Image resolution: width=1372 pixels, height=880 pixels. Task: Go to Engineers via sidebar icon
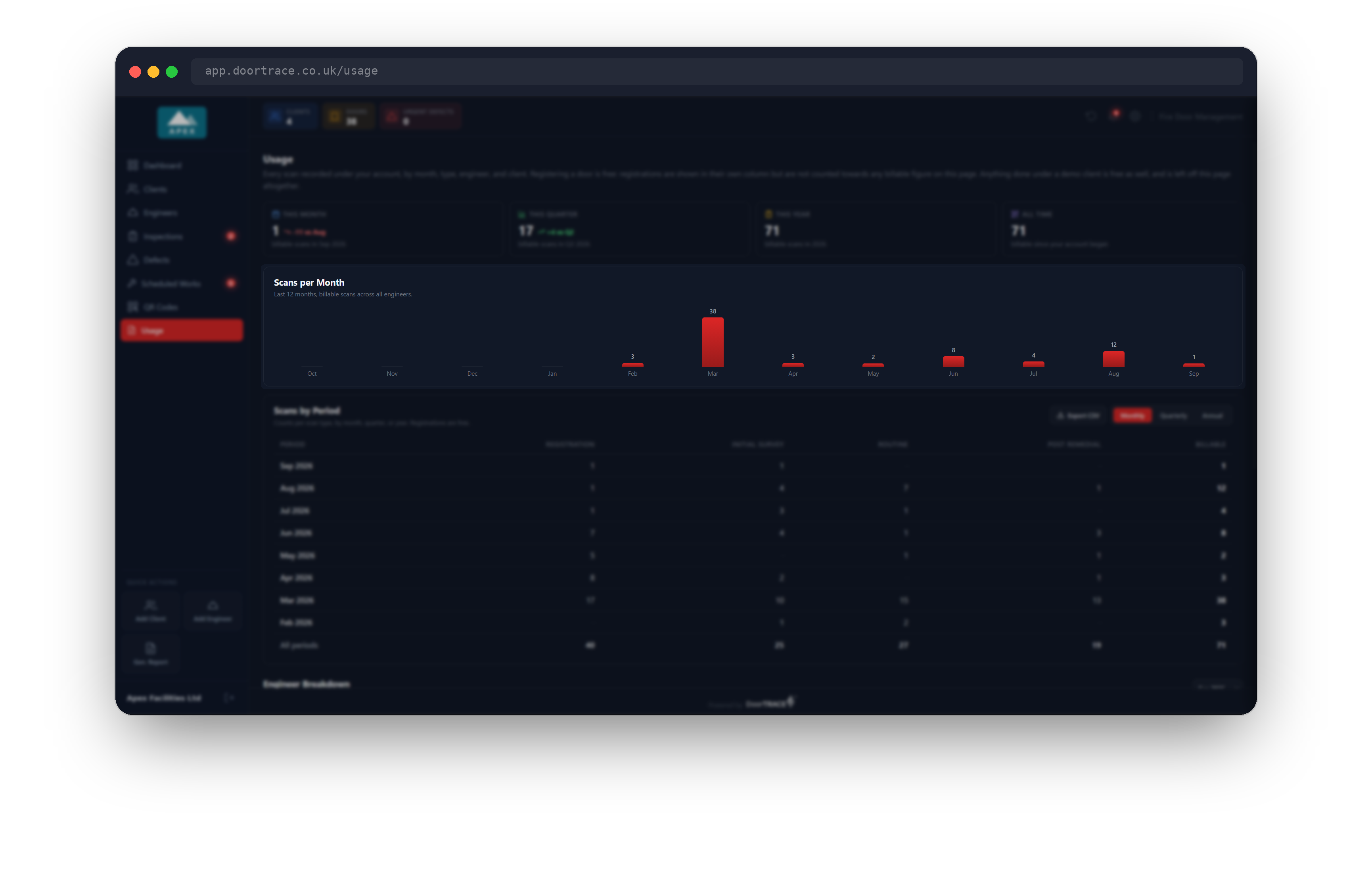132,213
